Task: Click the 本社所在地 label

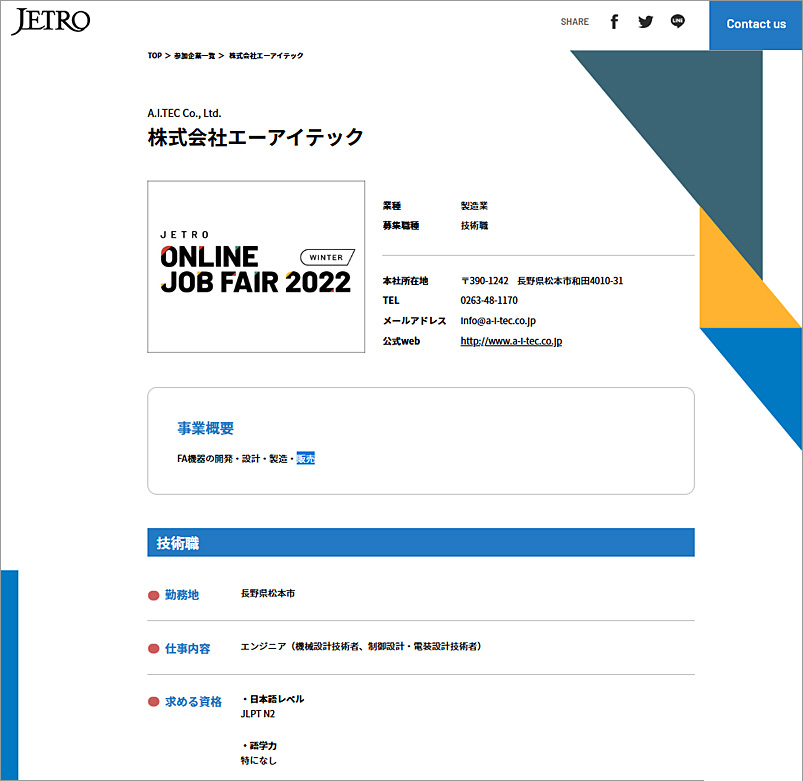Action: click(405, 281)
